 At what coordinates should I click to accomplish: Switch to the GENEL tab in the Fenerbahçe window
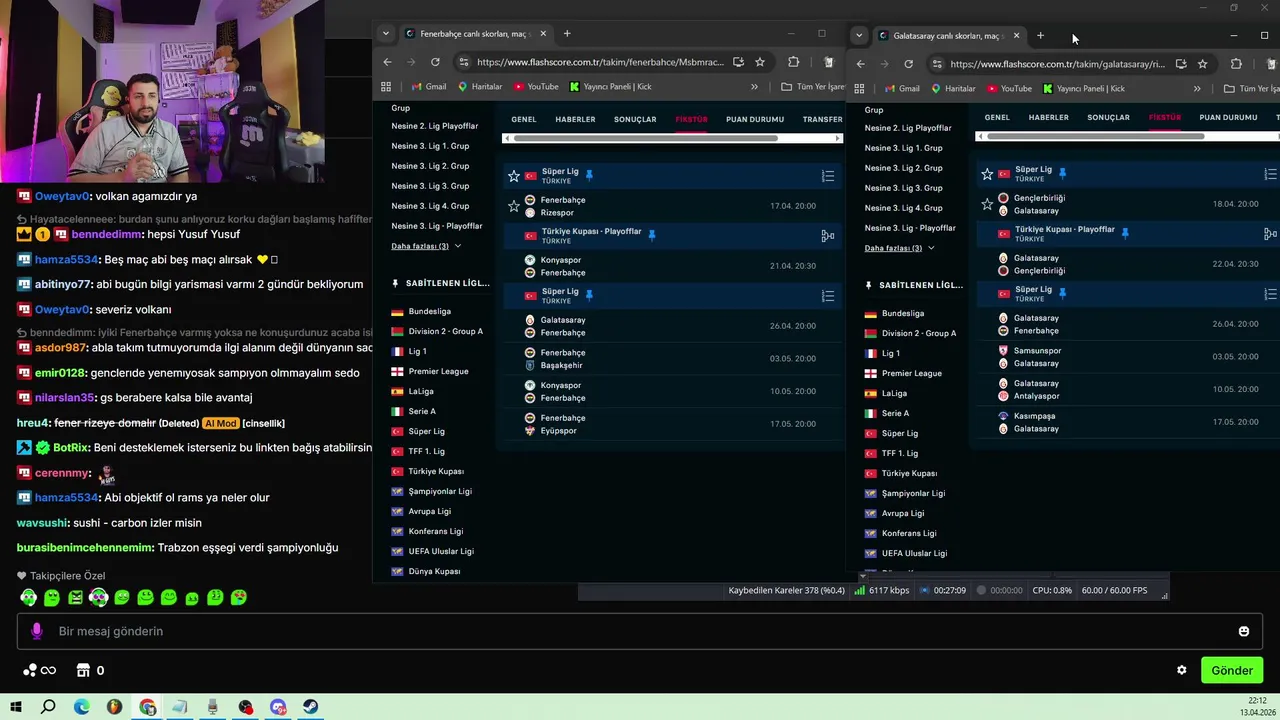(524, 119)
